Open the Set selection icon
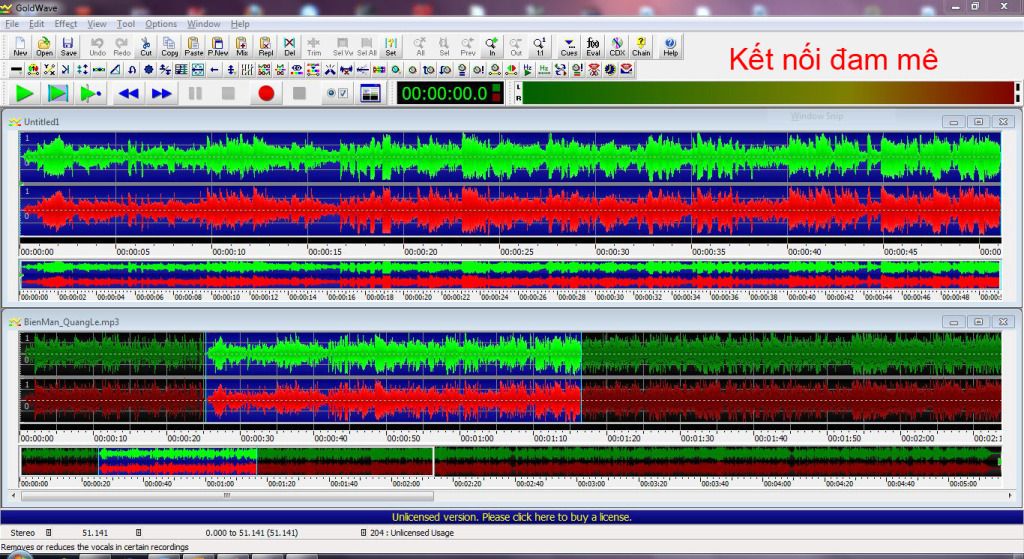The width and height of the screenshot is (1024, 559). coord(391,46)
